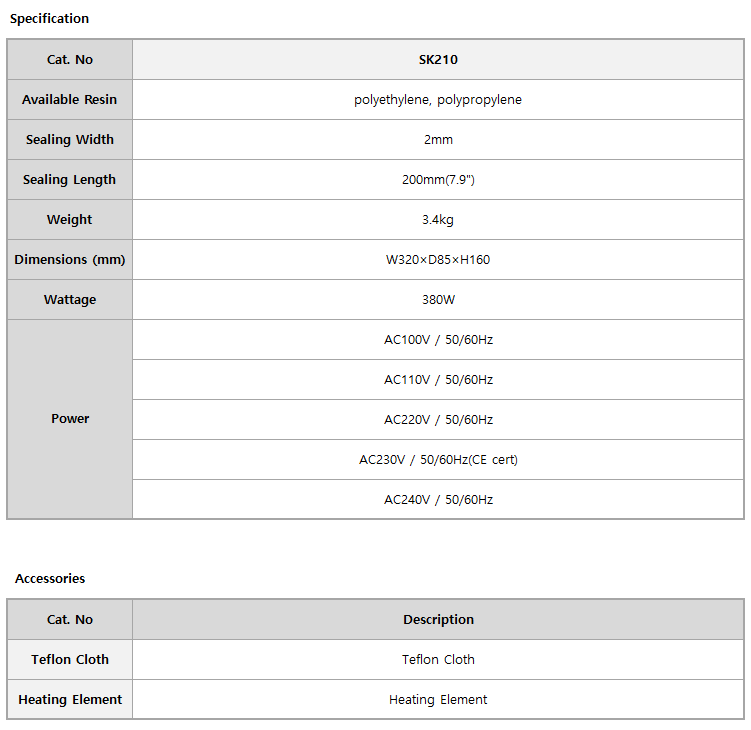Click the SK210 catalog number header

(x=438, y=59)
